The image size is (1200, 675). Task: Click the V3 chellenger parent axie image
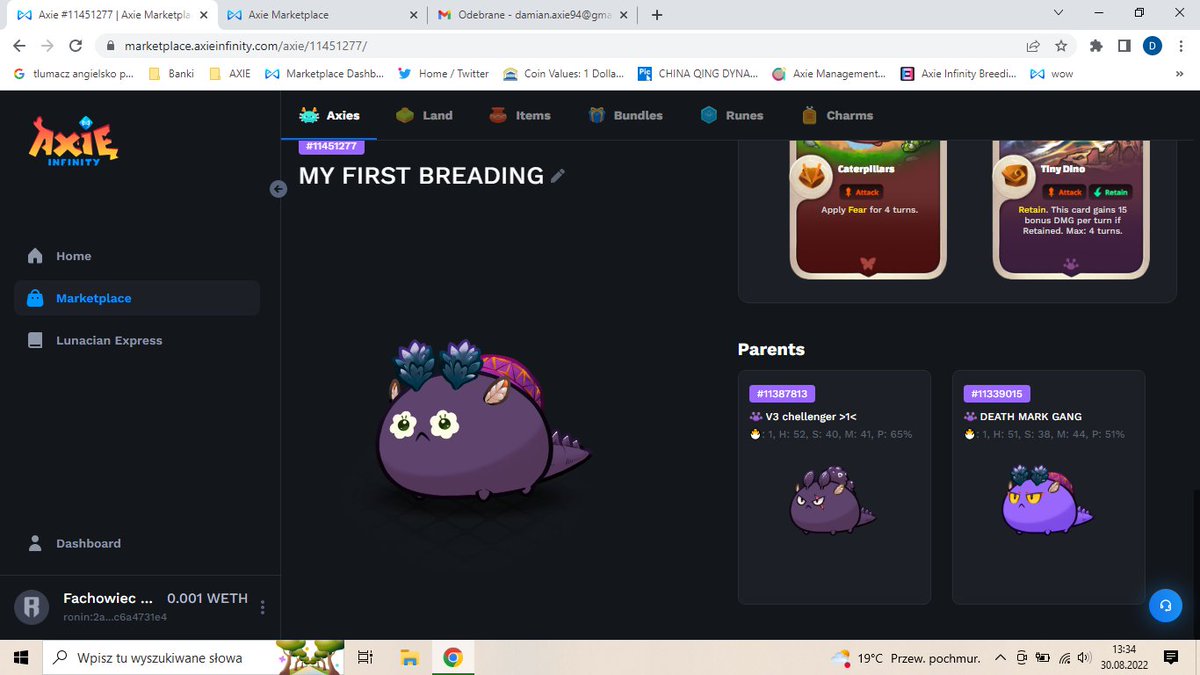click(x=833, y=501)
